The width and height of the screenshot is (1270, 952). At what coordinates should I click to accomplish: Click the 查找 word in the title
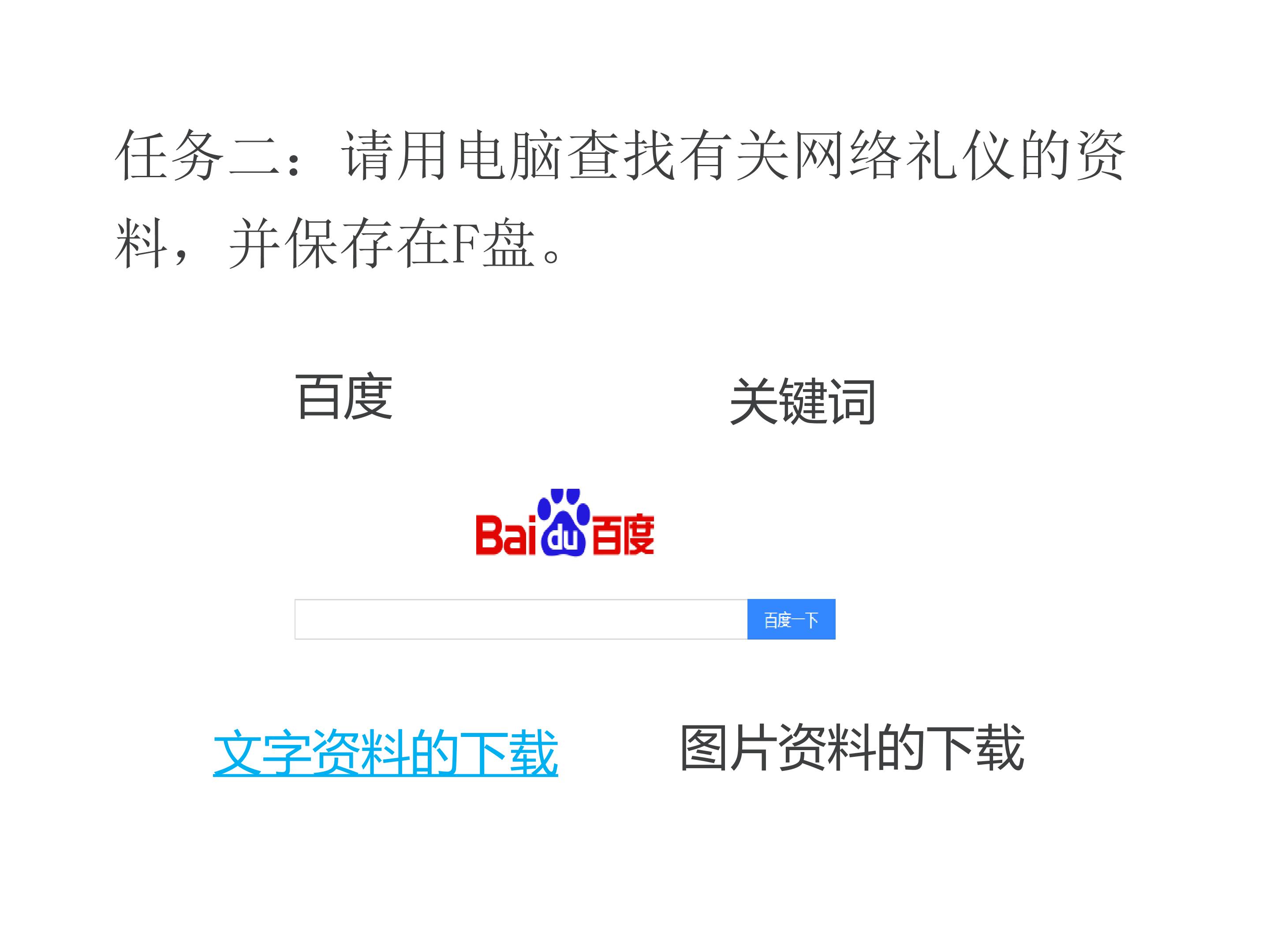click(x=620, y=155)
